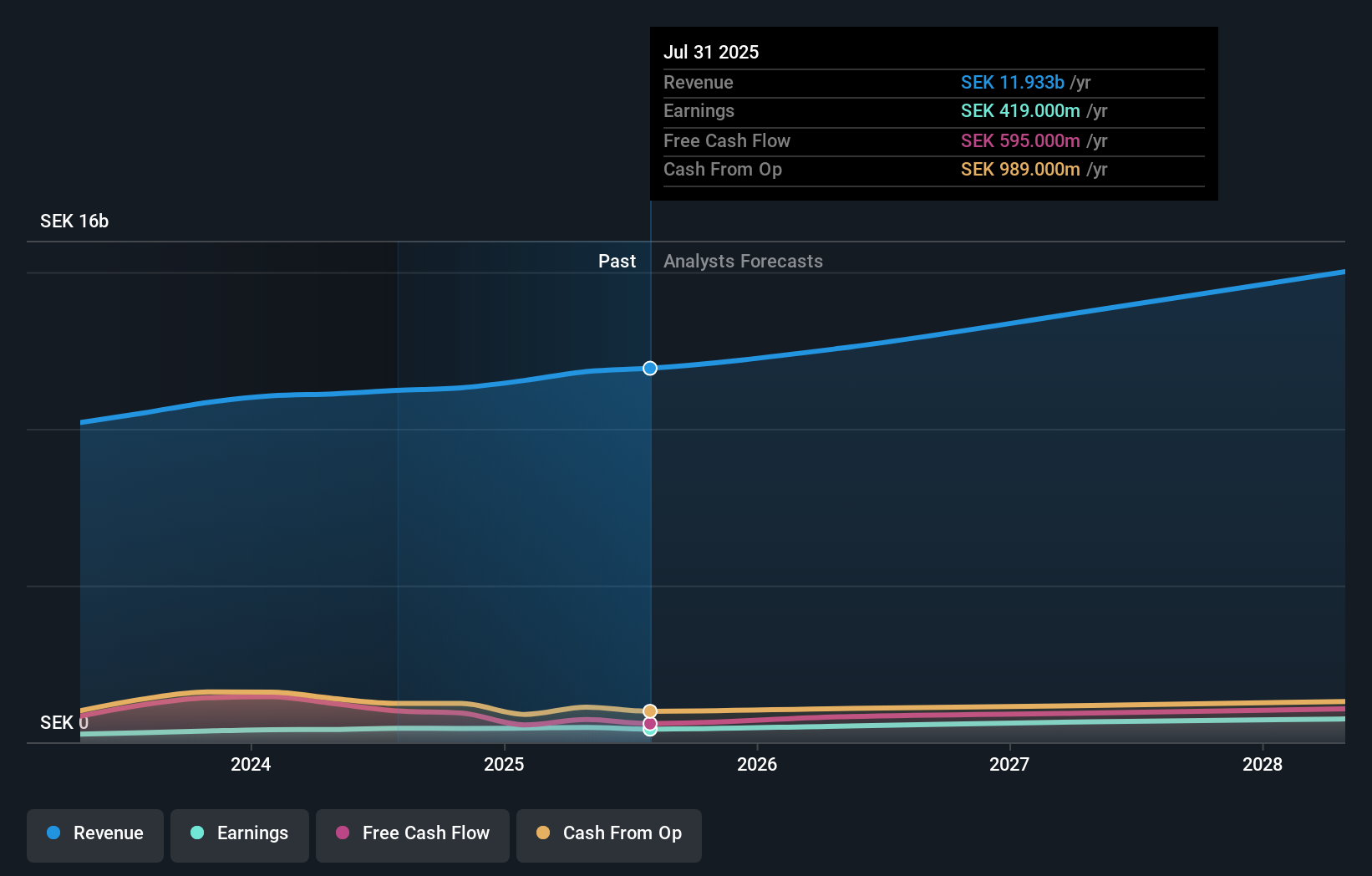Click the vertical date indicator line on the chart
The image size is (1372, 876).
pyautogui.click(x=649, y=502)
